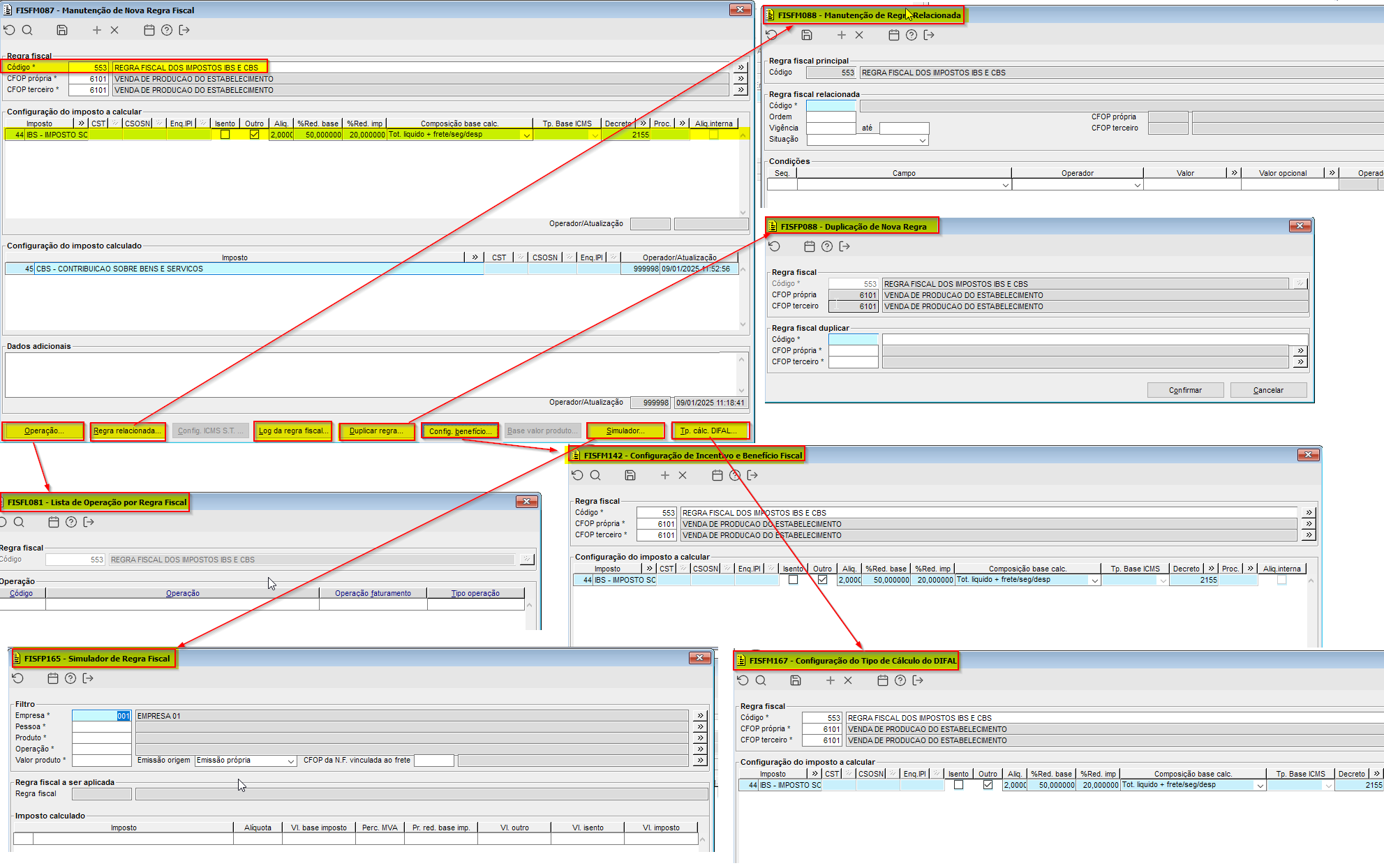The height and width of the screenshot is (868, 1384).
Task: Click the save diskette icon in FISFM087 toolbar
Action: tap(62, 30)
